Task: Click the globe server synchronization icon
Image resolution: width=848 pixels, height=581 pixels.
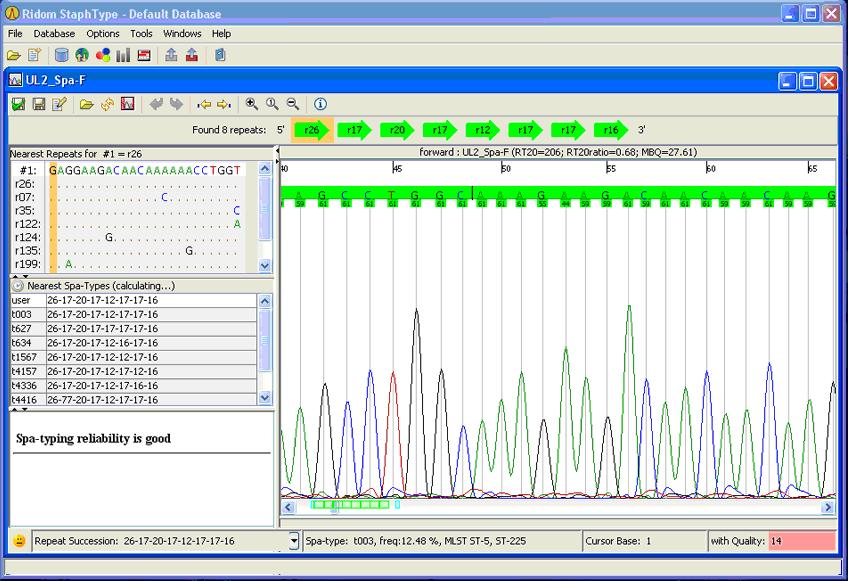Action: pos(82,55)
